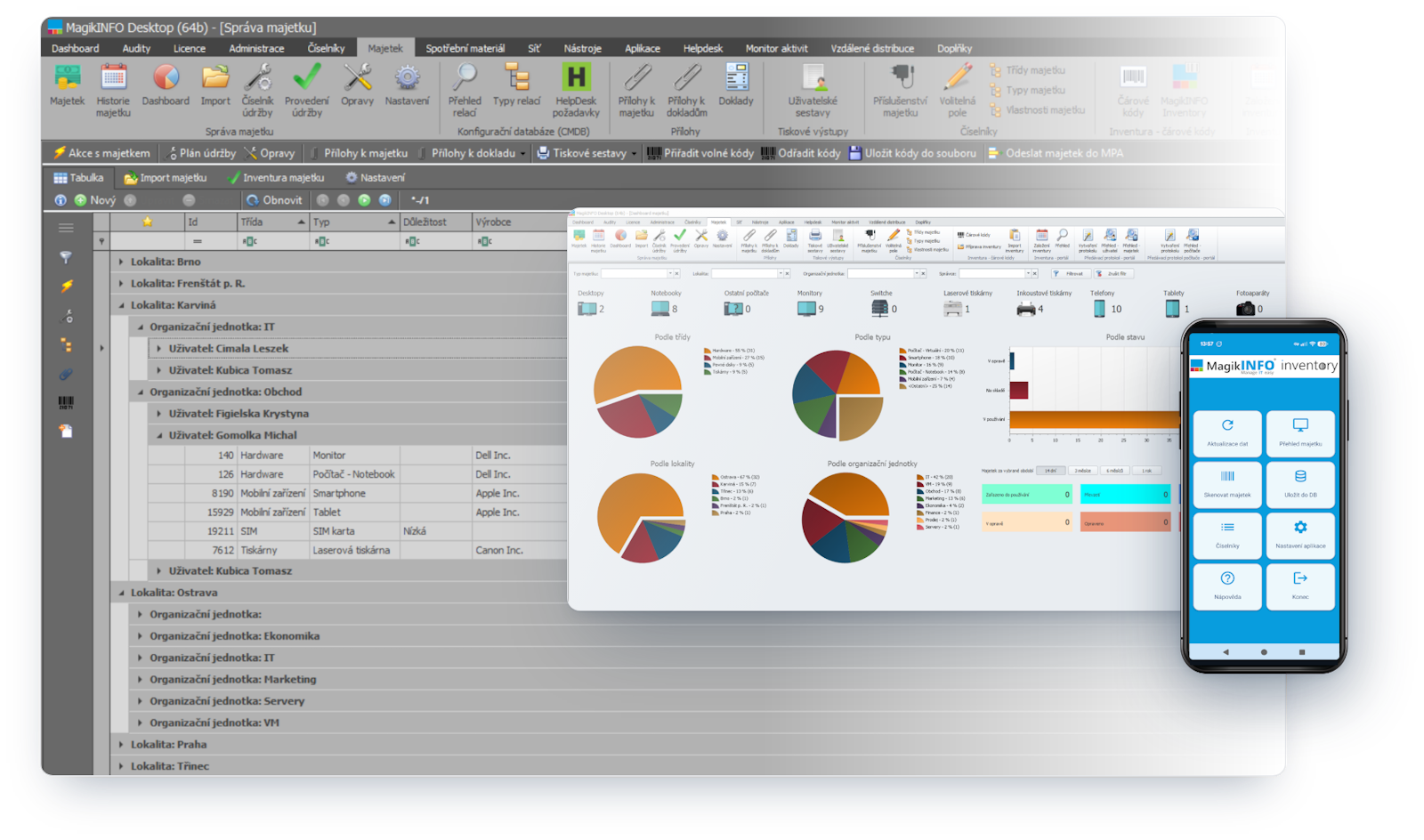Expand the Lokalita: Praha group
The width and height of the screenshot is (1424, 840).
[122, 745]
